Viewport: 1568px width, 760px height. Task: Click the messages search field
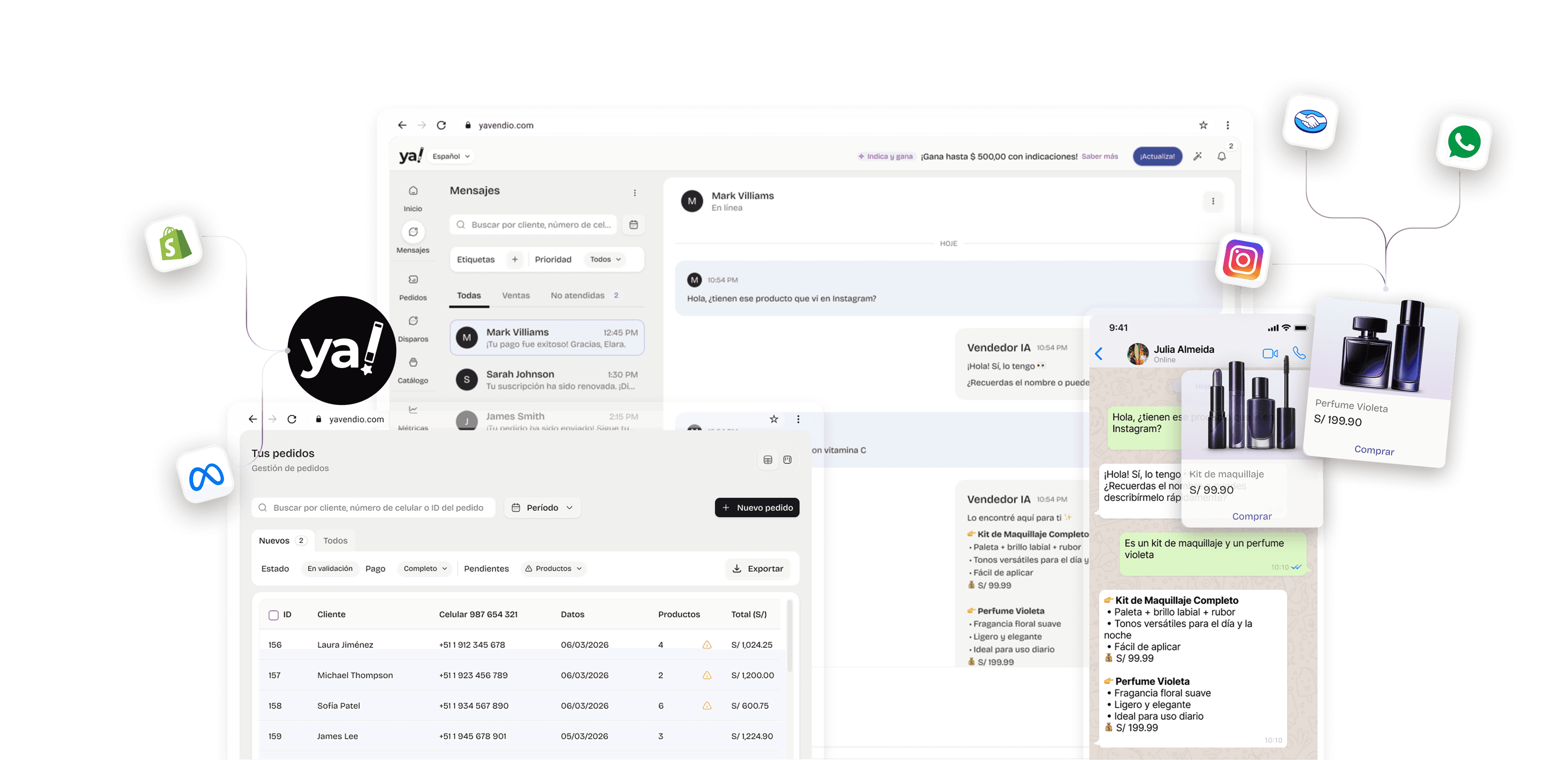[x=533, y=225]
